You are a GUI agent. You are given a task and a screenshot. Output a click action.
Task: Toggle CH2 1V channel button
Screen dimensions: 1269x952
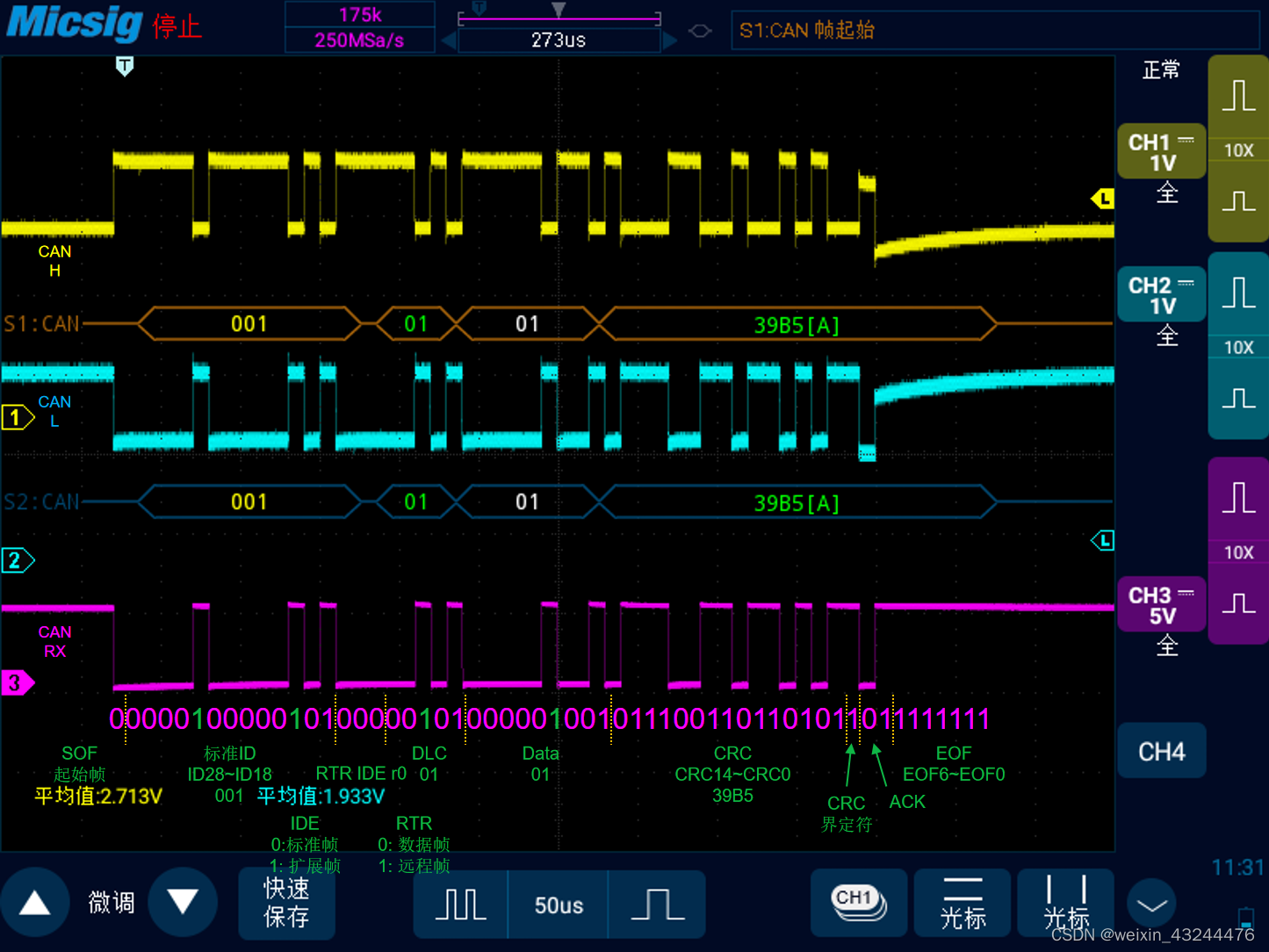point(1161,295)
